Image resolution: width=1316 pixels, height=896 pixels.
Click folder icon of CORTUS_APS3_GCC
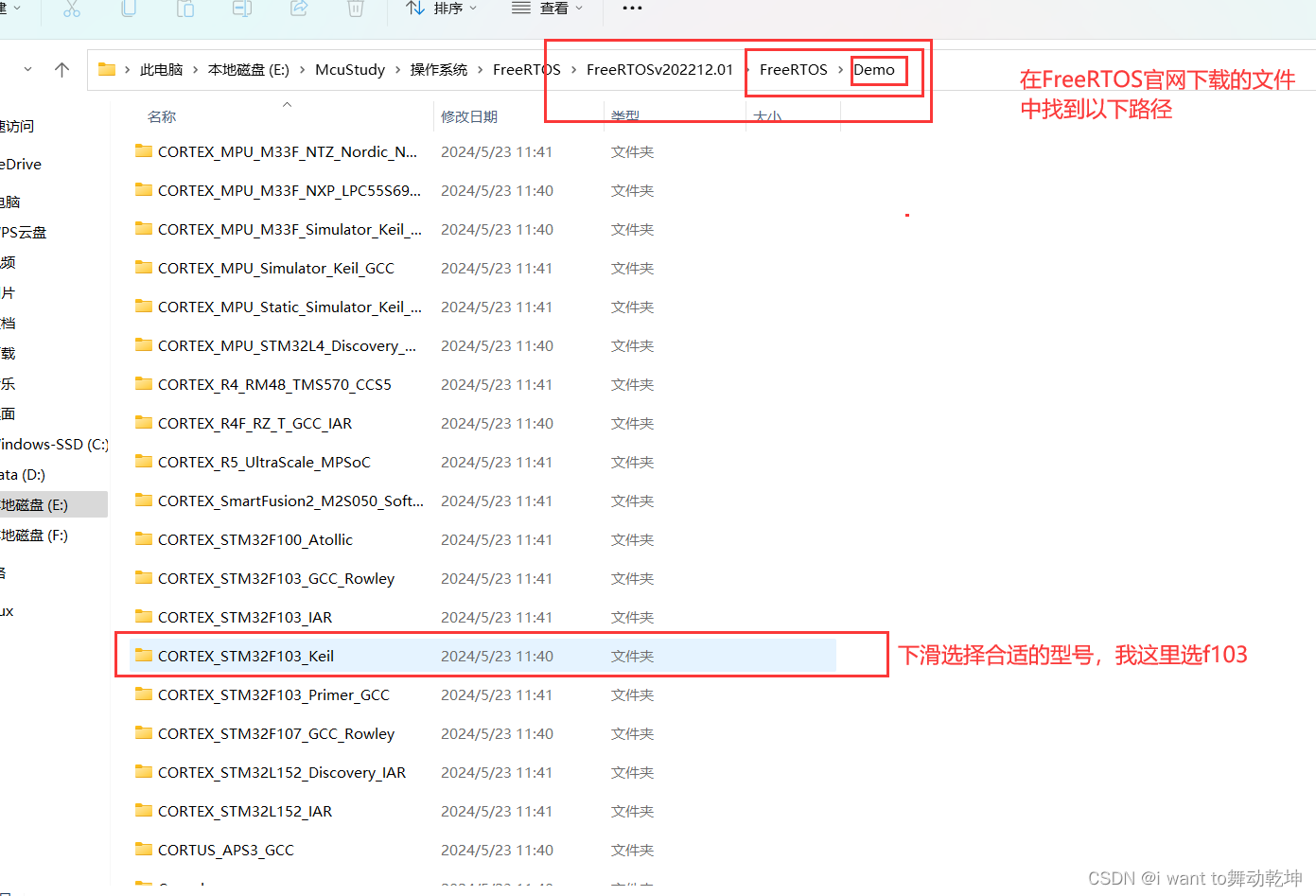coord(144,849)
